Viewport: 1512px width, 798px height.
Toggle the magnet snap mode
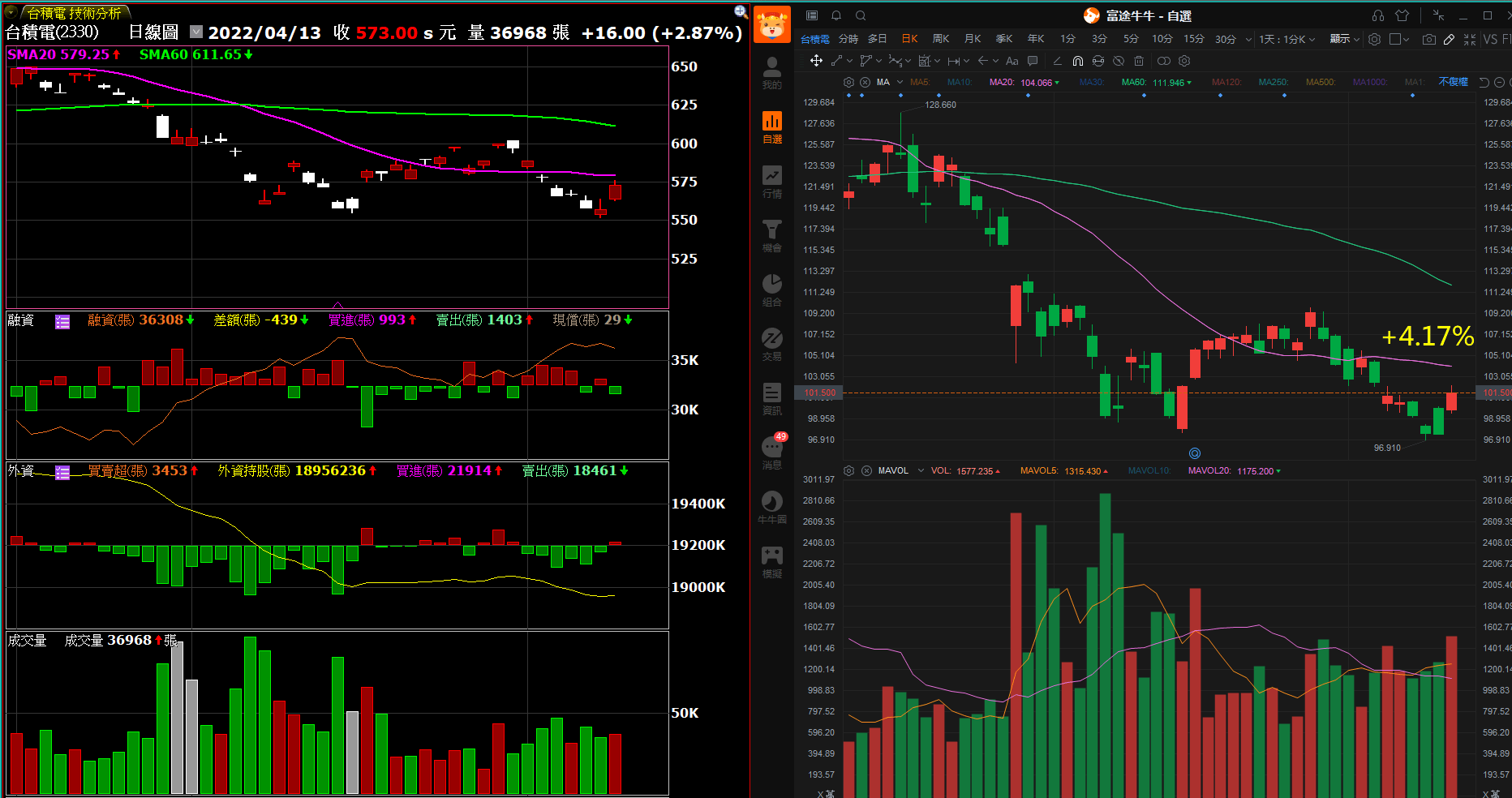[1078, 61]
